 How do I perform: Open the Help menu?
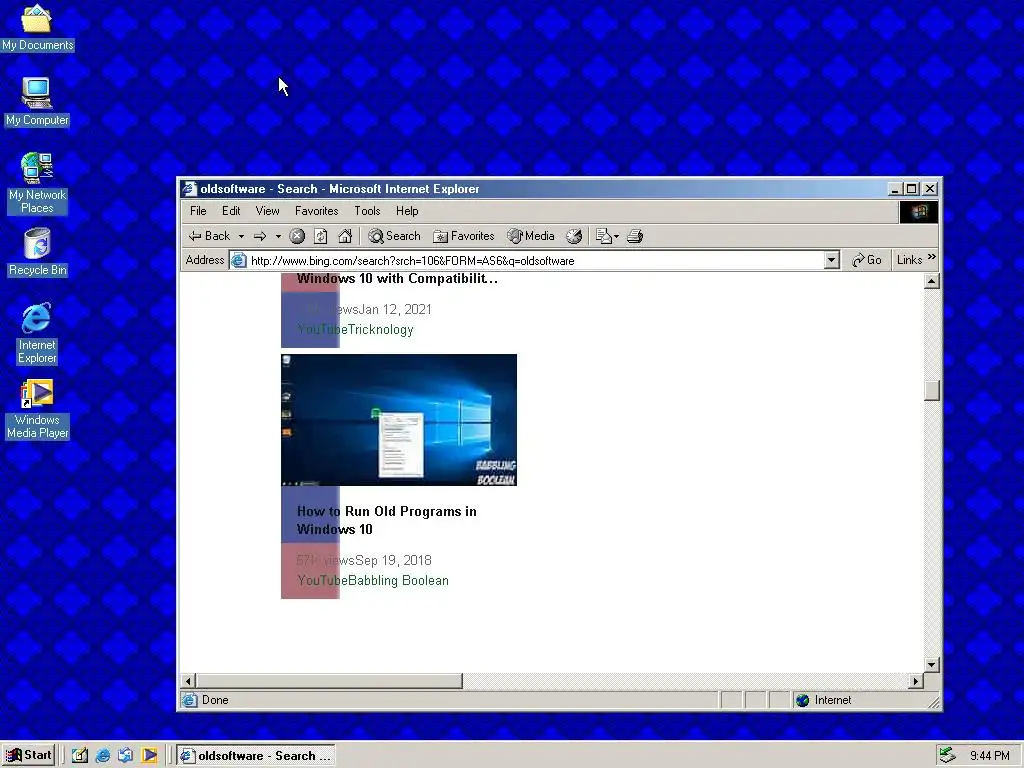pos(407,211)
